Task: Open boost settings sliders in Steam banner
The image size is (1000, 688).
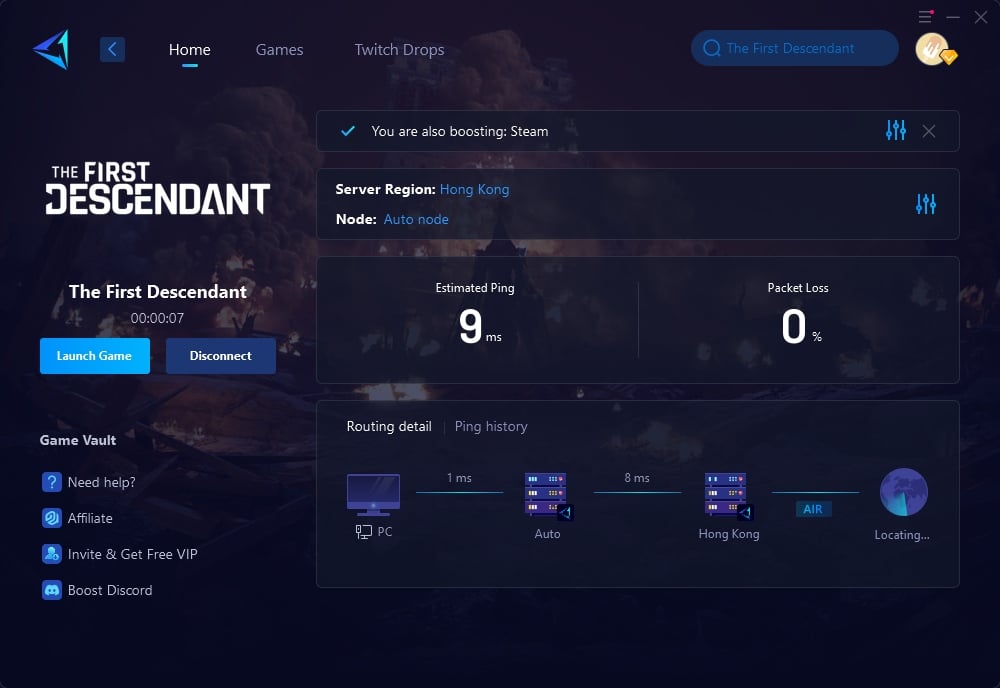Action: coord(896,130)
